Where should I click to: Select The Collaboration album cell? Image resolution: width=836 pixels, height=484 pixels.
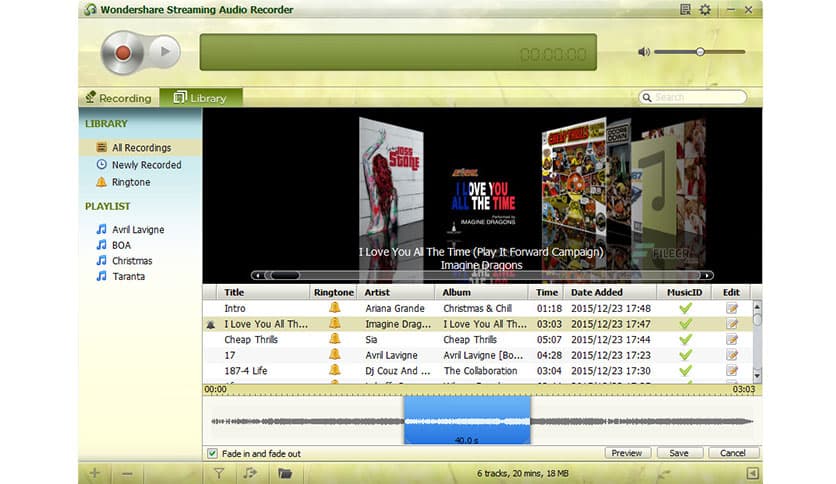click(x=480, y=370)
